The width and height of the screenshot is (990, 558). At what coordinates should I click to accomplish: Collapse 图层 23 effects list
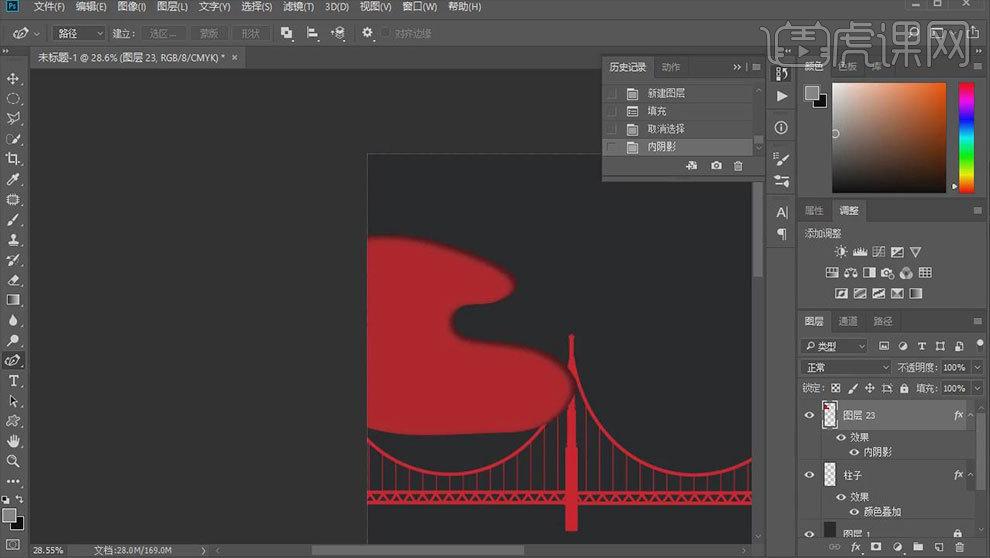click(x=971, y=415)
